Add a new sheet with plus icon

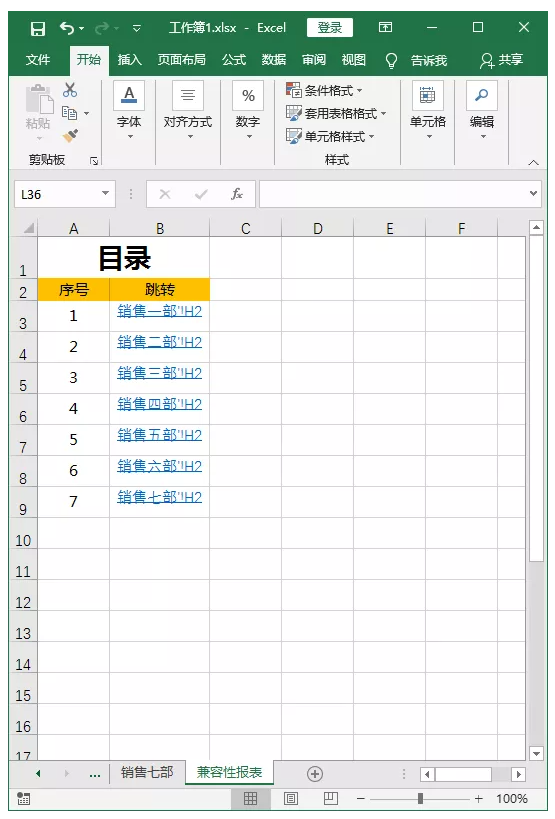(315, 774)
